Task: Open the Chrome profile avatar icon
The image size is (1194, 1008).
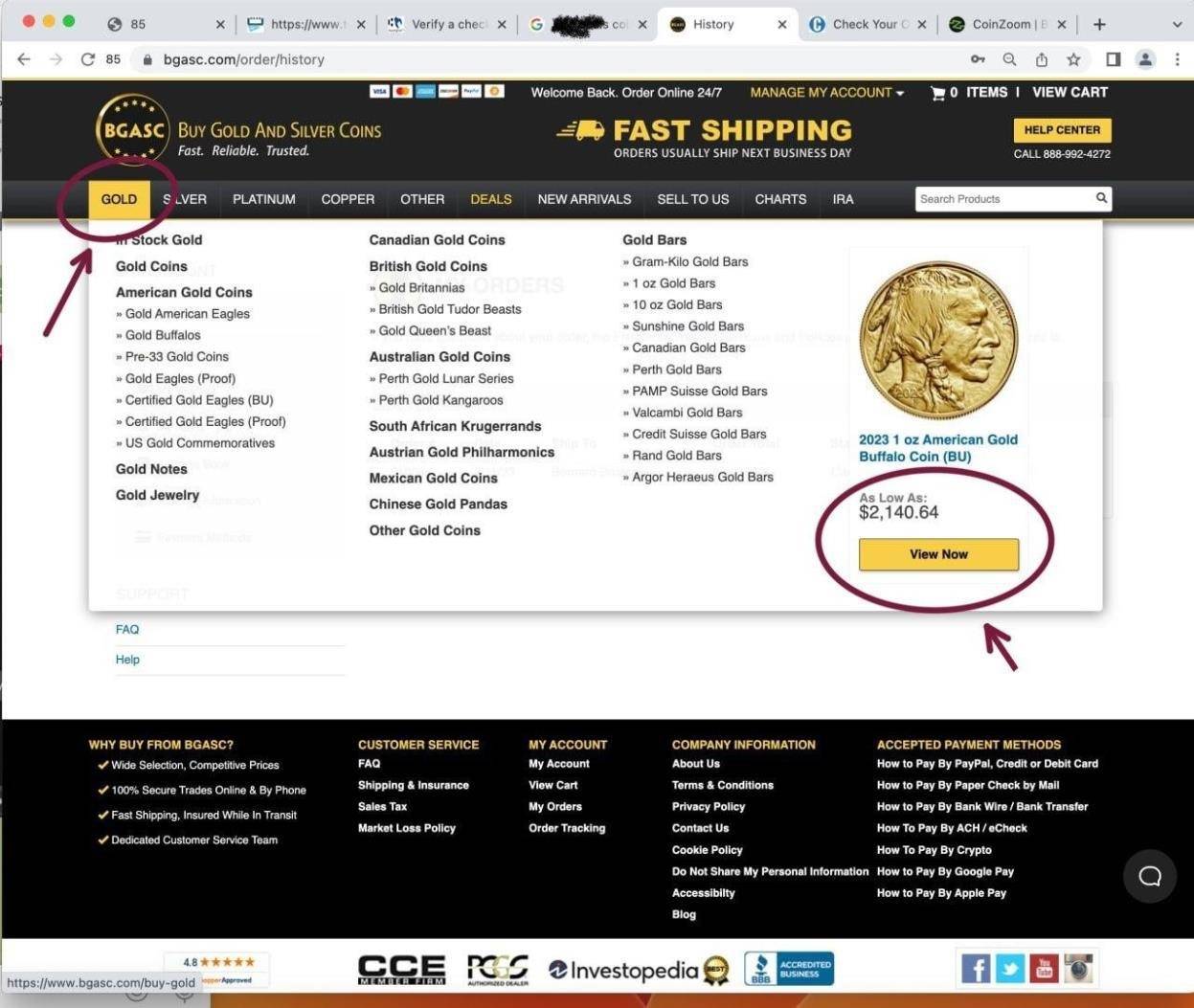Action: point(1145,59)
